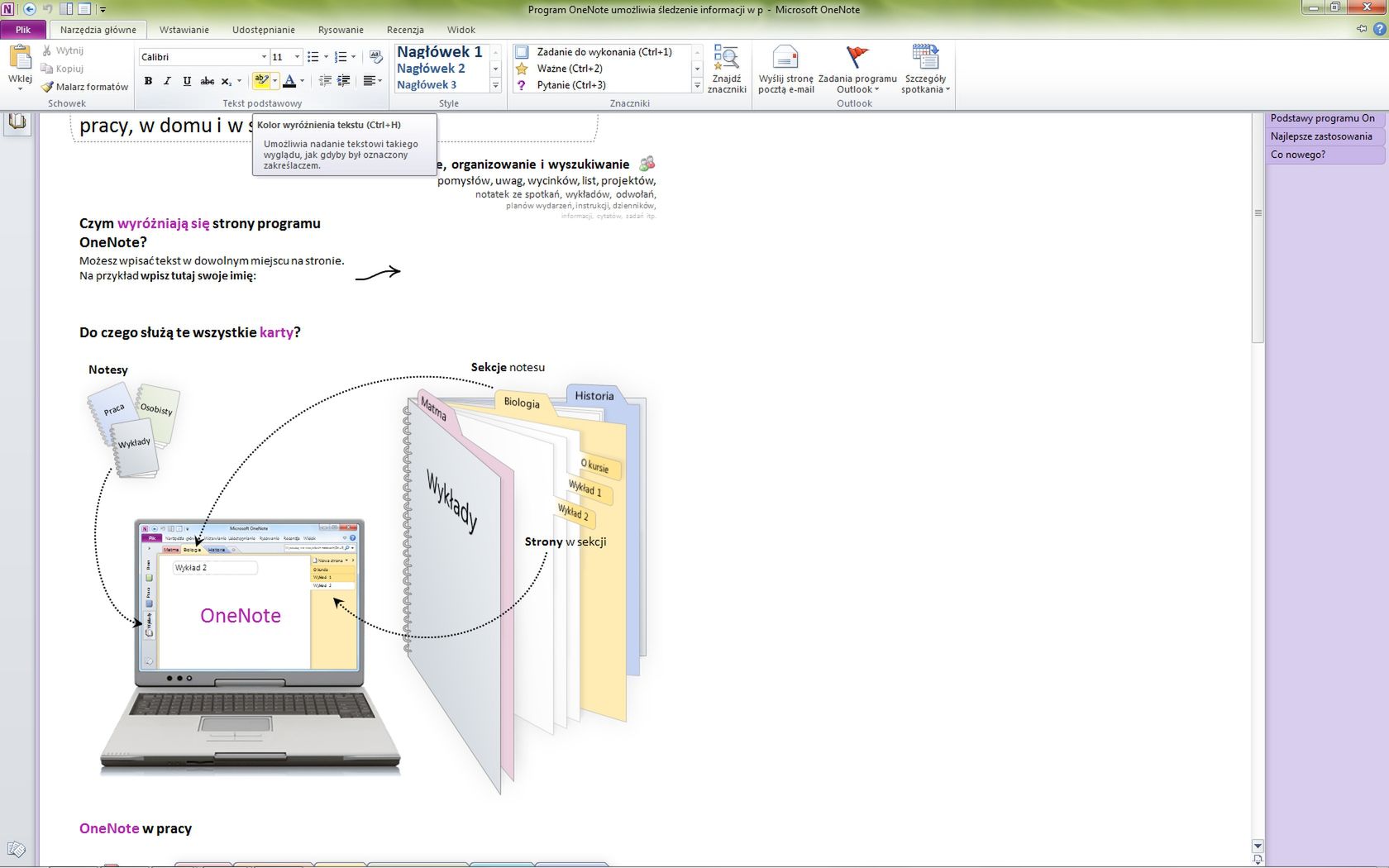
Task: Toggle italic text formatting
Action: click(x=167, y=81)
